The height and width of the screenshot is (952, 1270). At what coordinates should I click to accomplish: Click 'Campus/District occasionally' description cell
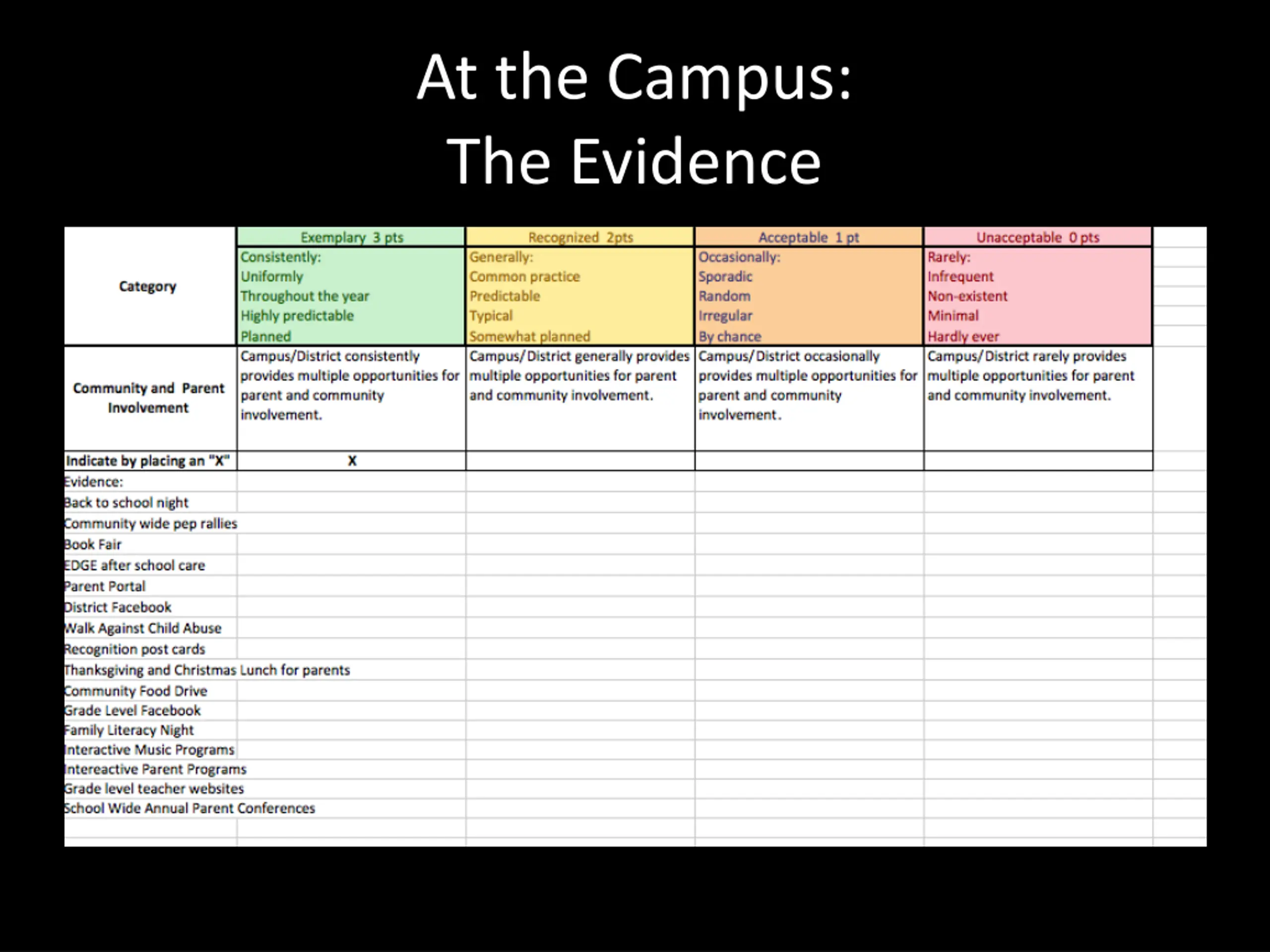[809, 398]
